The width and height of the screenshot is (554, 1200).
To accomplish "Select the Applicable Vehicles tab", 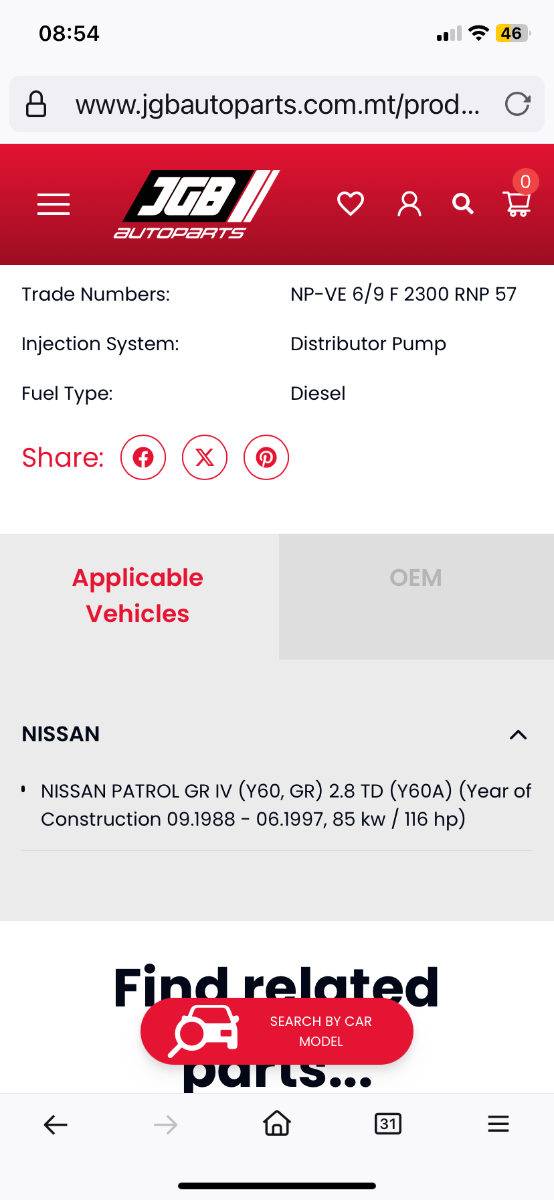I will coord(138,596).
